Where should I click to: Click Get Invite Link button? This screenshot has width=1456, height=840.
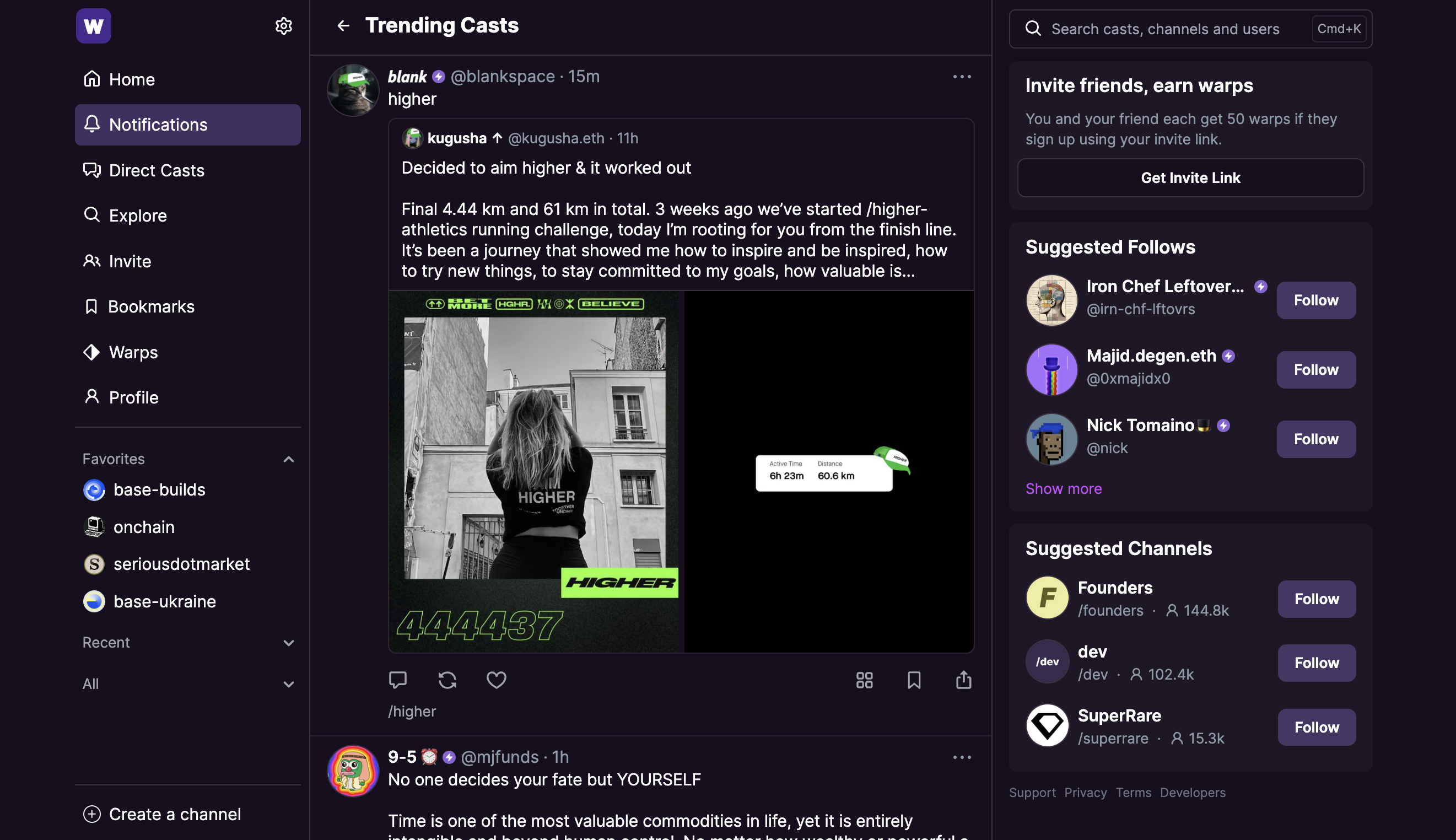coord(1190,177)
